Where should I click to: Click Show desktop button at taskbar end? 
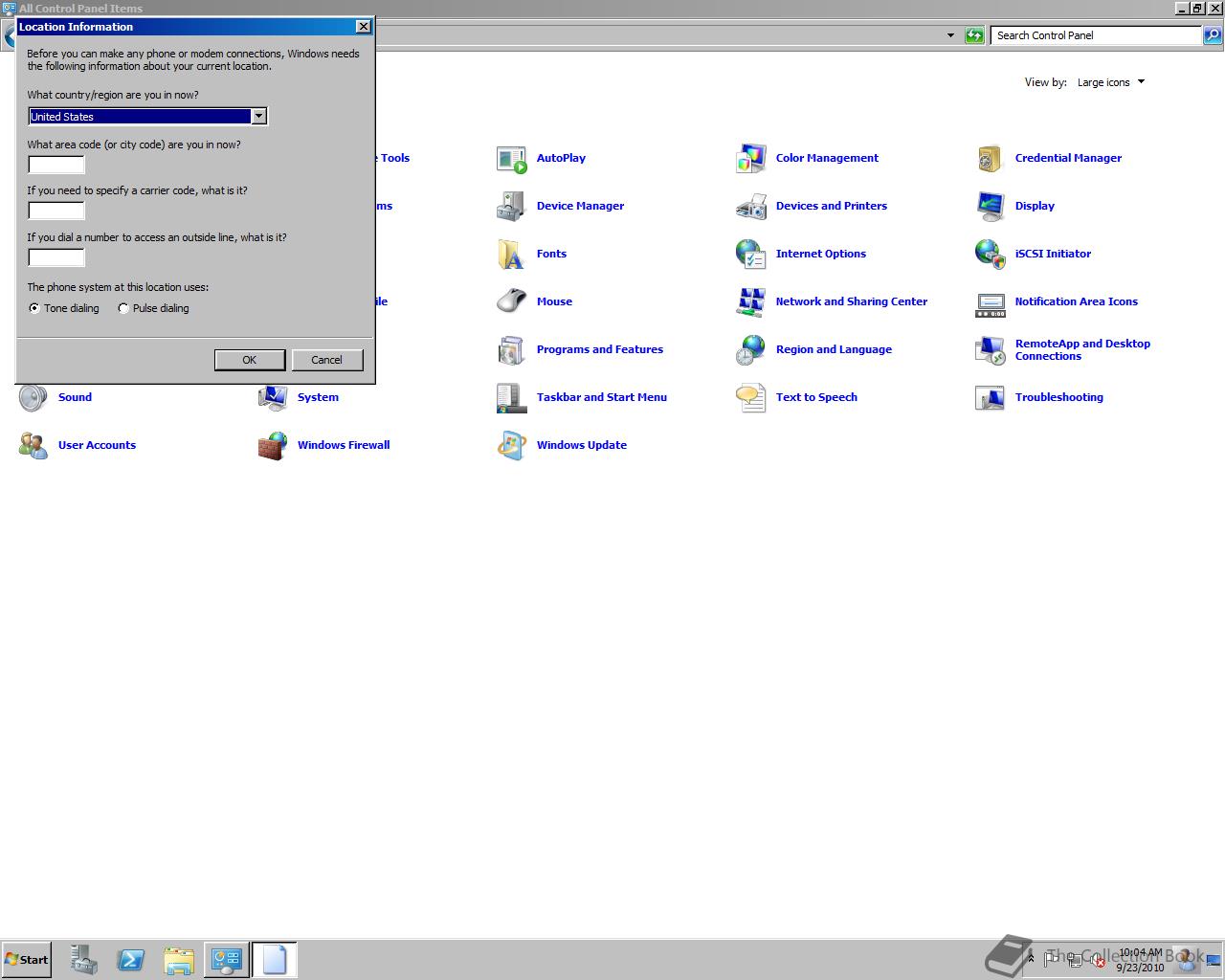(1214, 960)
